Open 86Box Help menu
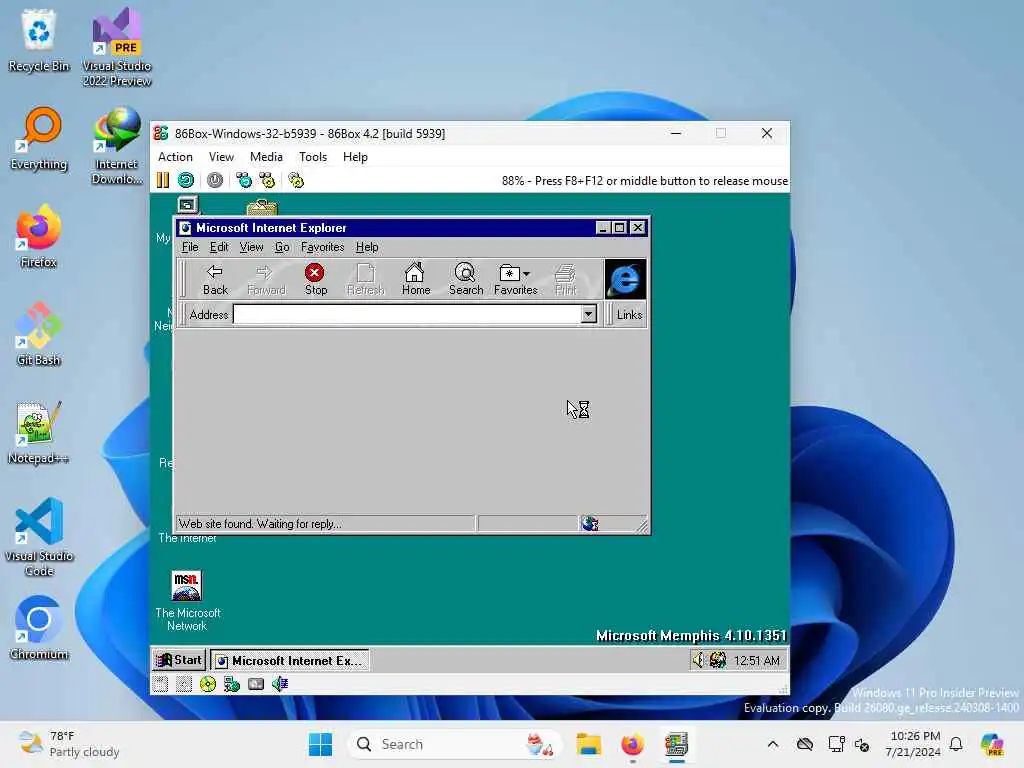Image resolution: width=1024 pixels, height=768 pixels. [x=355, y=157]
